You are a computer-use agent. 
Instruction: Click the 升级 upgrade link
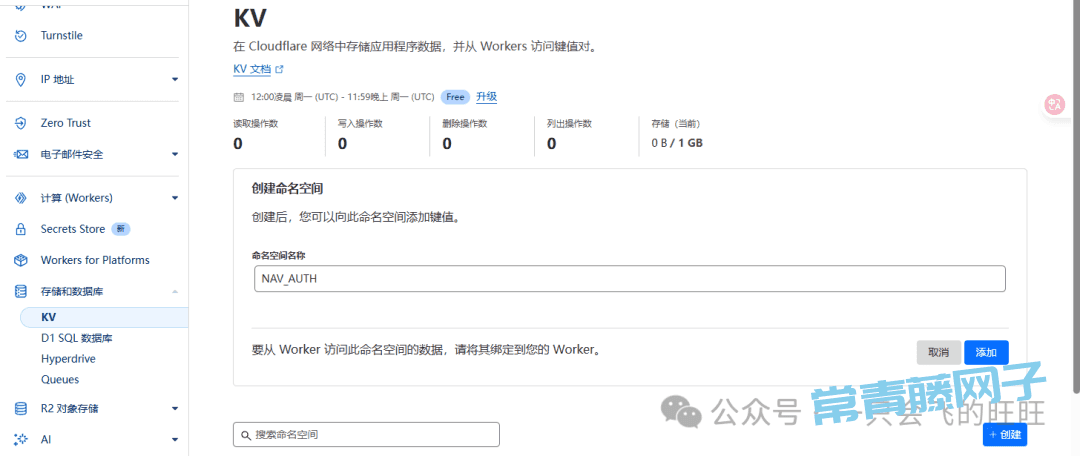pyautogui.click(x=487, y=97)
